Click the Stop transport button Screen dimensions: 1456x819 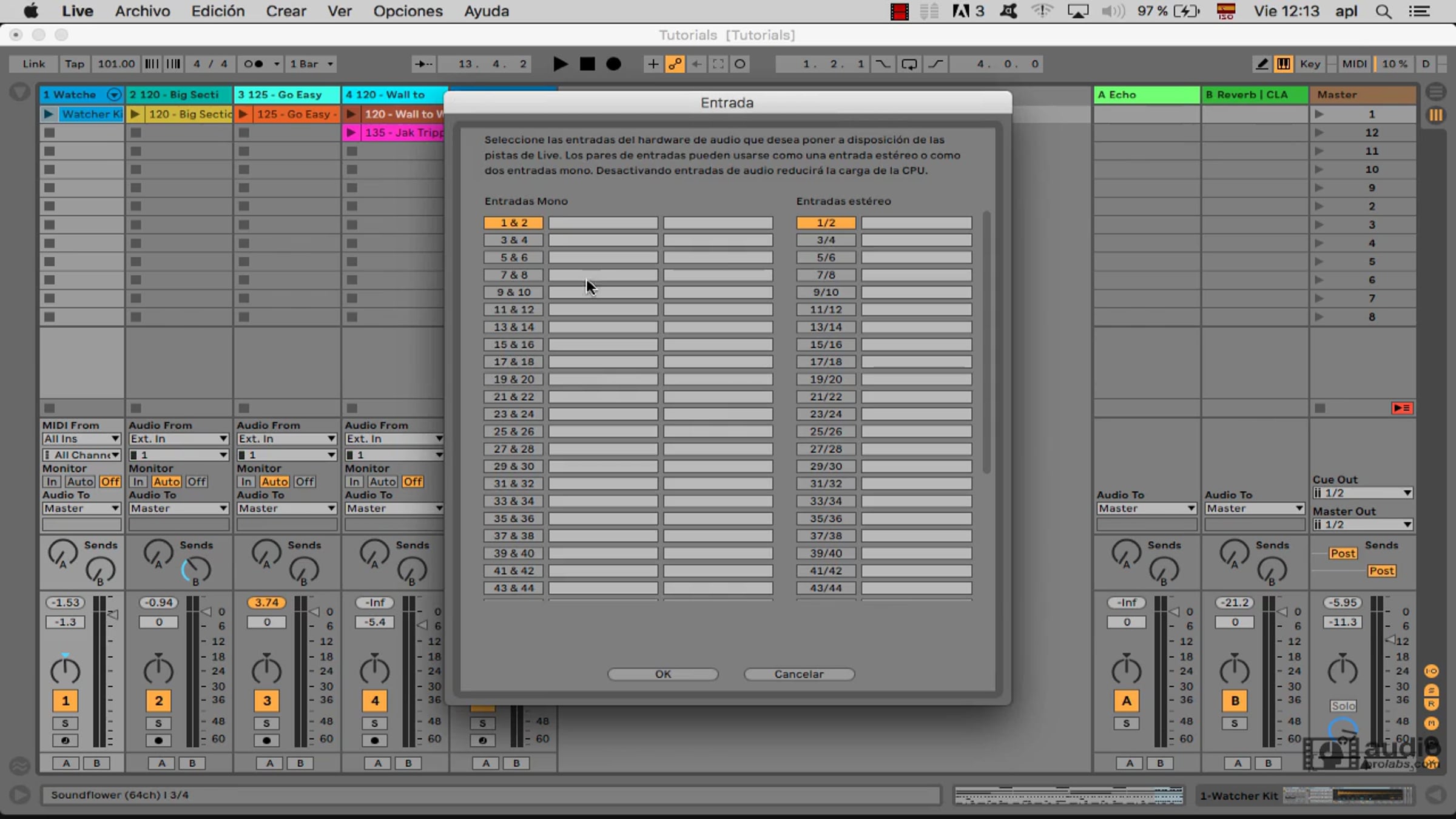coord(587,64)
